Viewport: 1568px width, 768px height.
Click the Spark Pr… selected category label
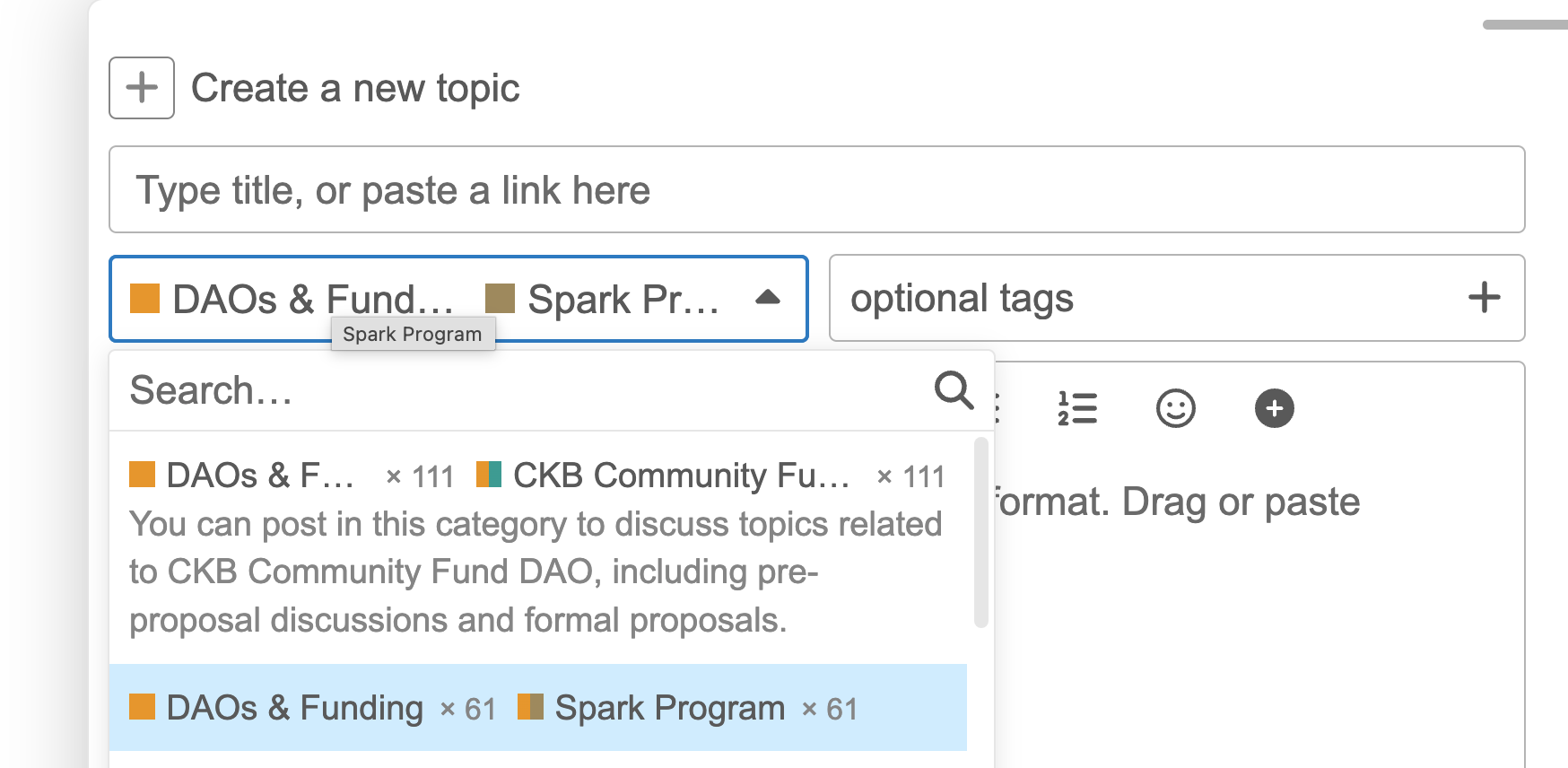623,300
